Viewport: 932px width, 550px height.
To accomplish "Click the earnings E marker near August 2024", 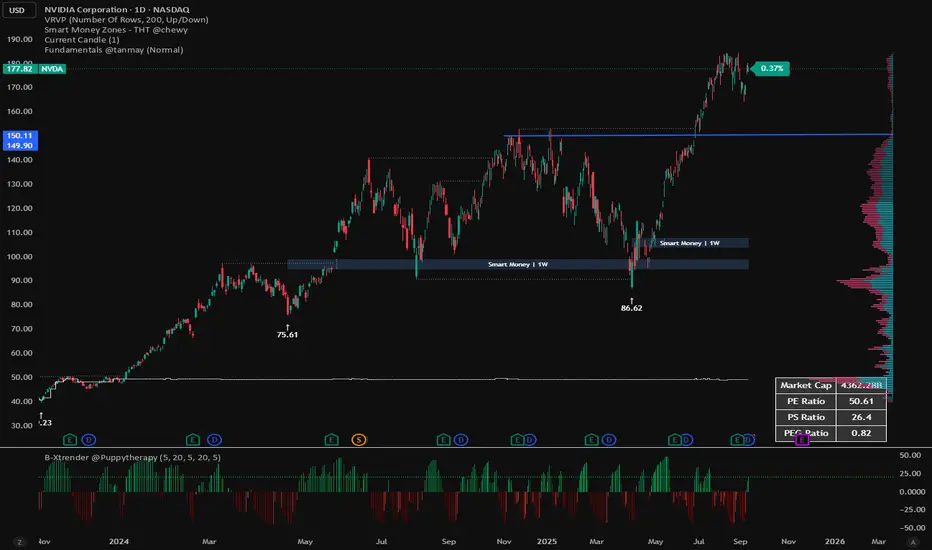I will pos(443,440).
